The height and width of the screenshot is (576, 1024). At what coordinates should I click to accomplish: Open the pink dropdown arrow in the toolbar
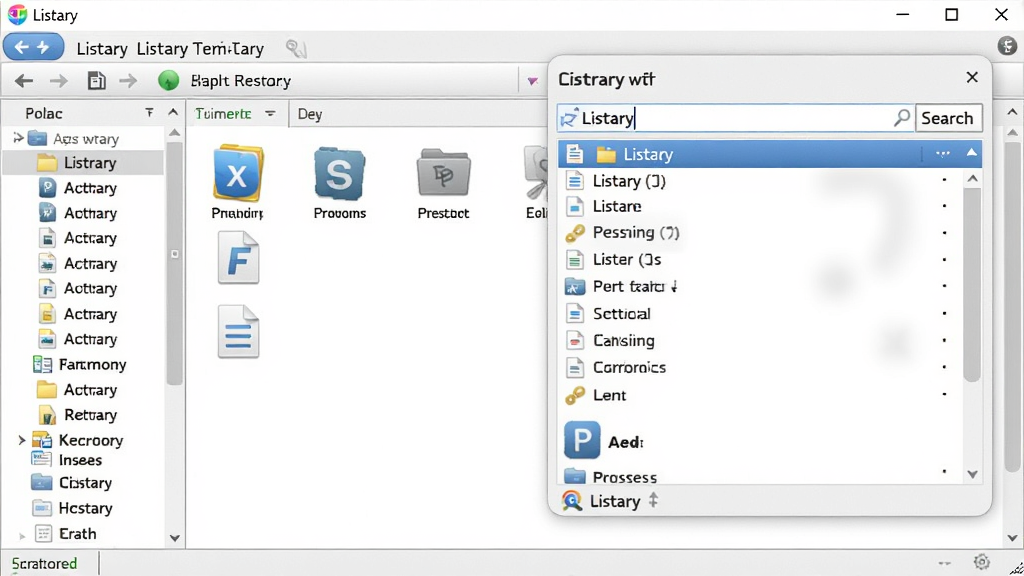point(533,81)
